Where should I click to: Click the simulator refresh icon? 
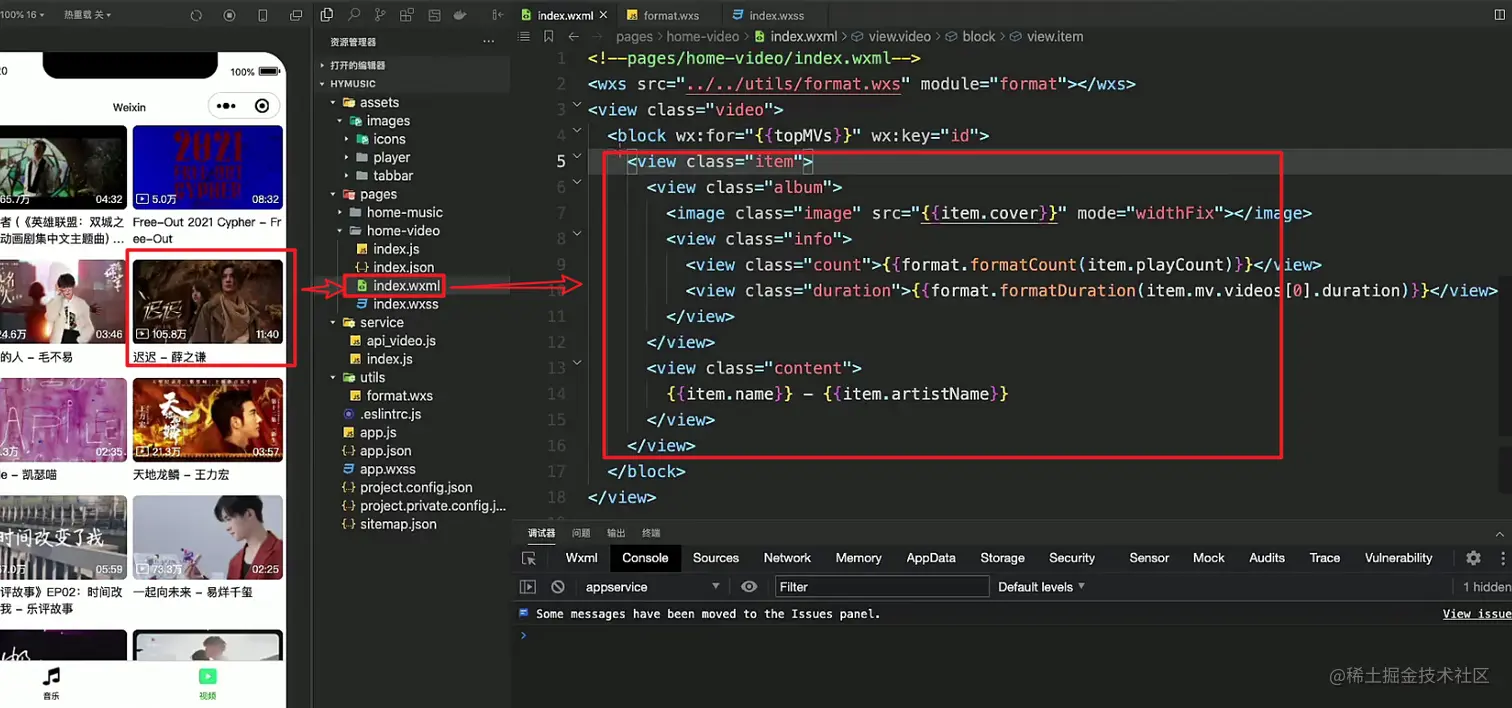(196, 15)
